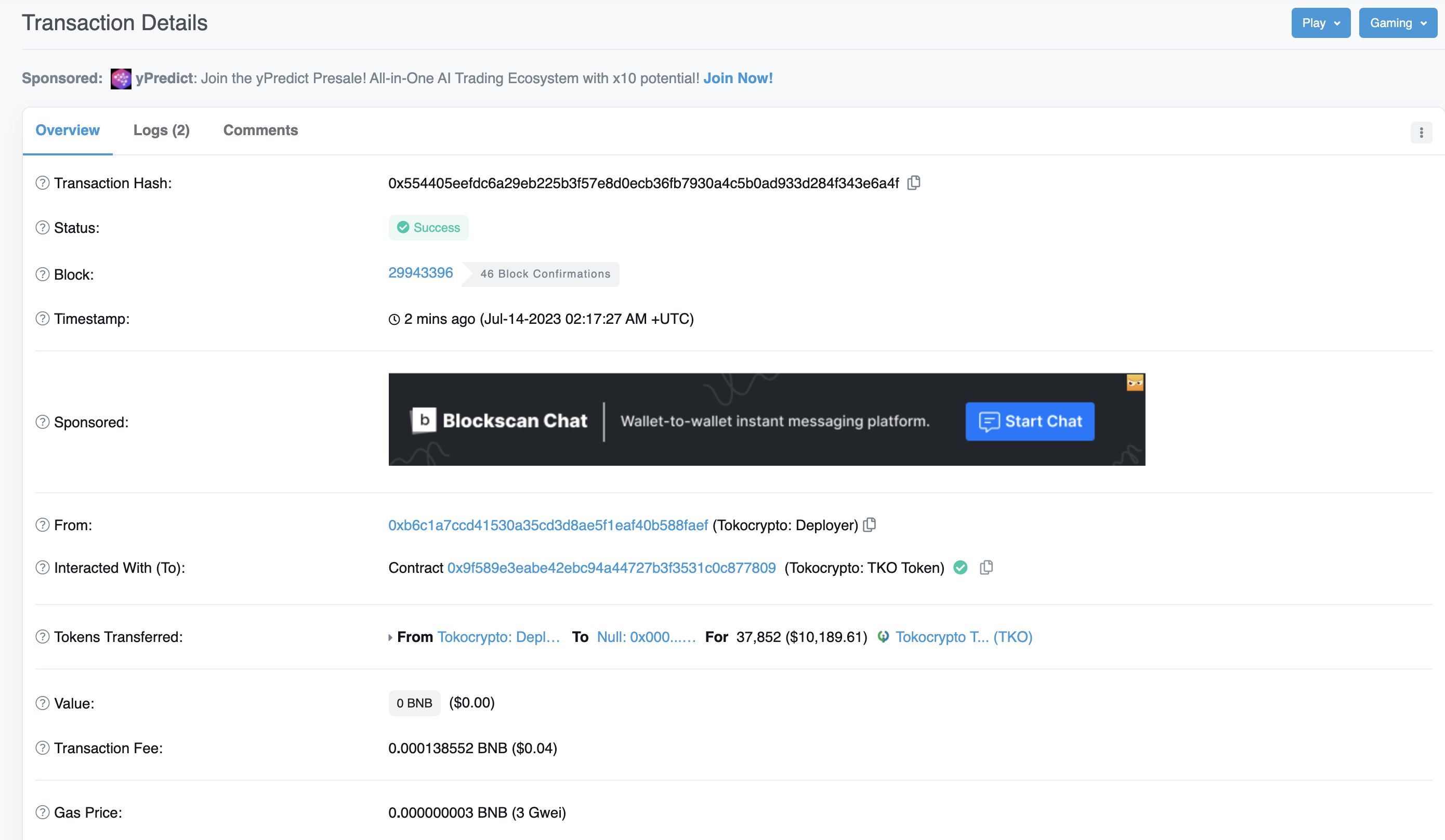Click the 0.000138552 BNB ($0.04) fee text

coord(472,747)
